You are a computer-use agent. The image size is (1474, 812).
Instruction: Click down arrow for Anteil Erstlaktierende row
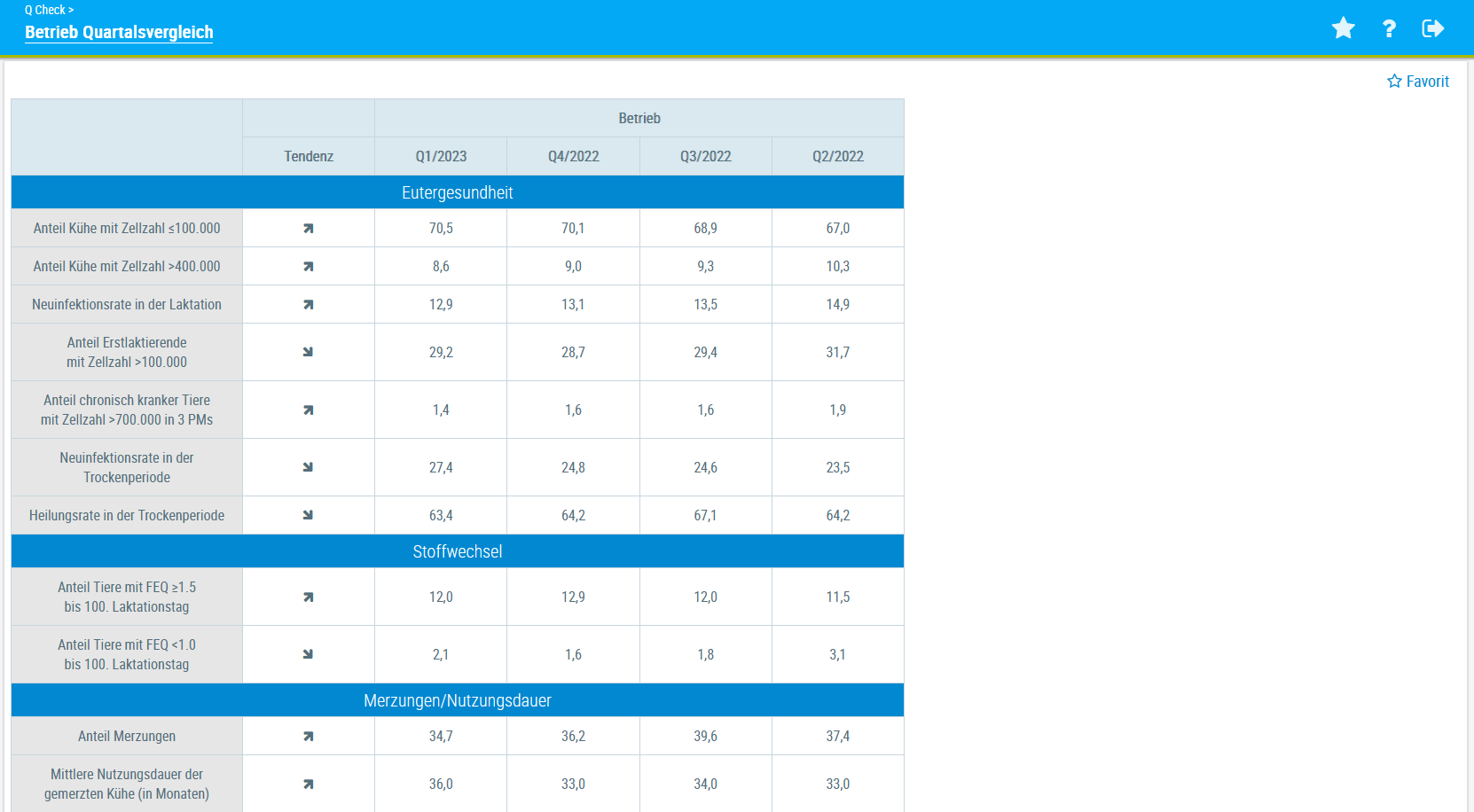308,352
